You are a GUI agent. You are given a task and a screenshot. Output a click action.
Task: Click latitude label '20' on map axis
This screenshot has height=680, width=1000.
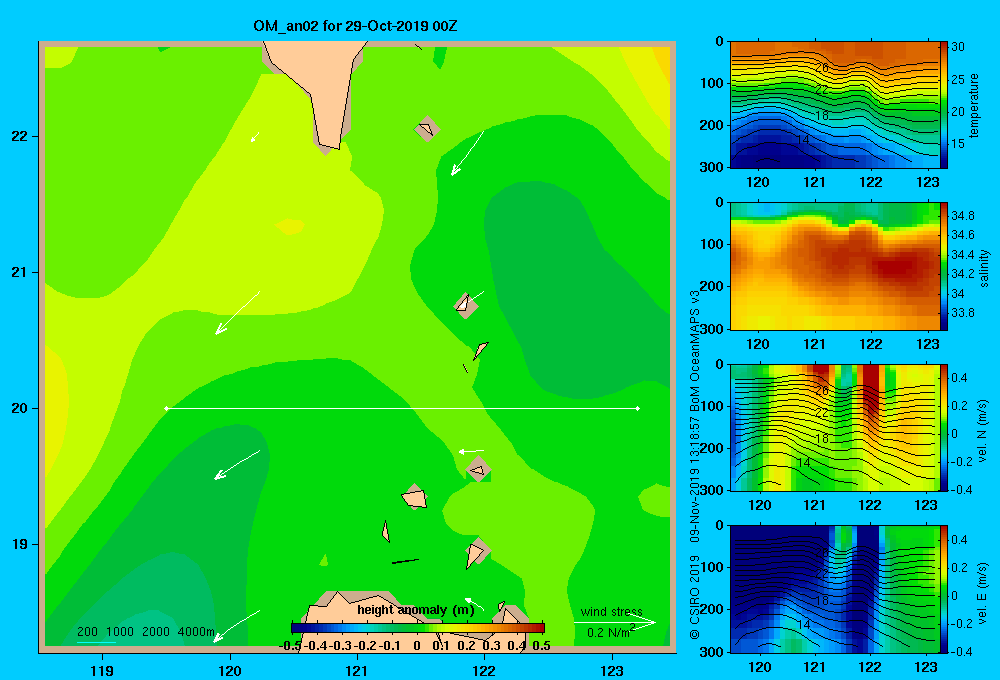tap(20, 408)
